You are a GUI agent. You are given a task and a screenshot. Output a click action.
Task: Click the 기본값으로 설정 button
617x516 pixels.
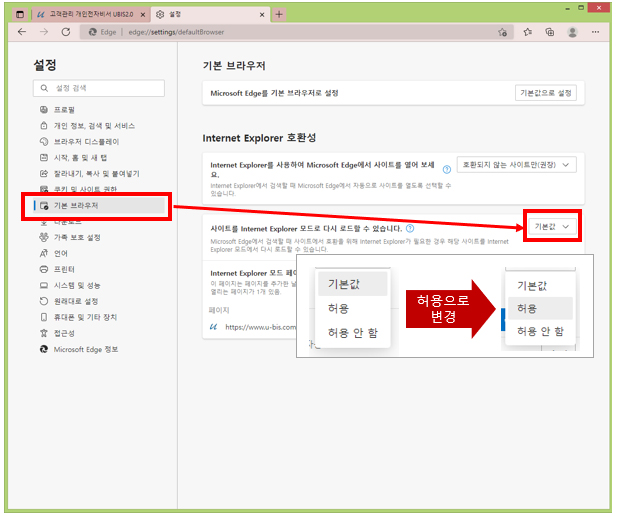[546, 93]
